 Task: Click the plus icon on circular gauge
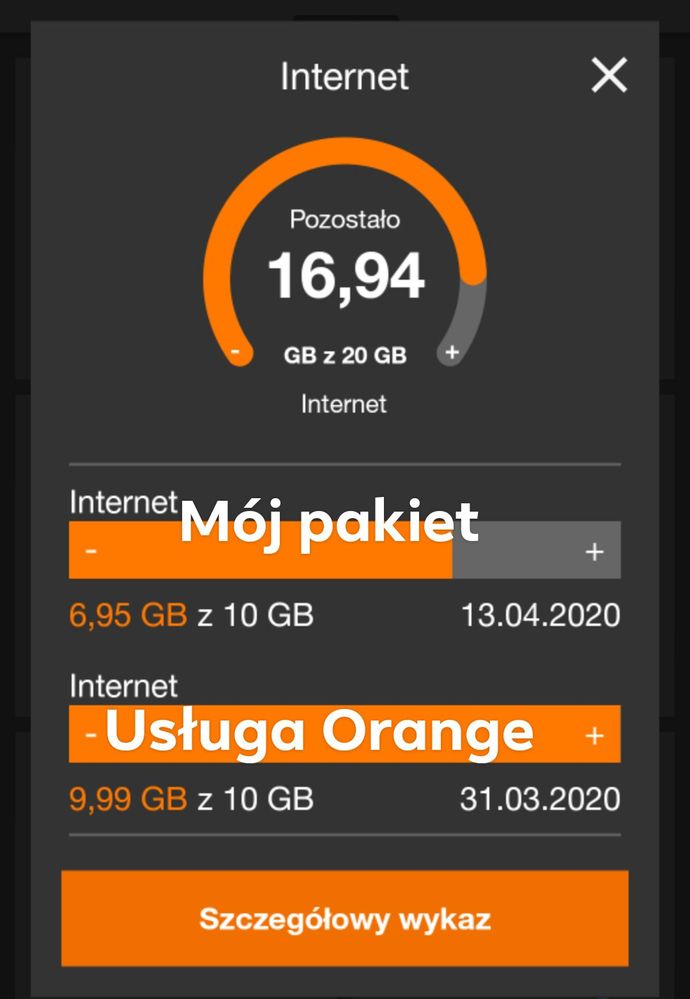tap(451, 352)
